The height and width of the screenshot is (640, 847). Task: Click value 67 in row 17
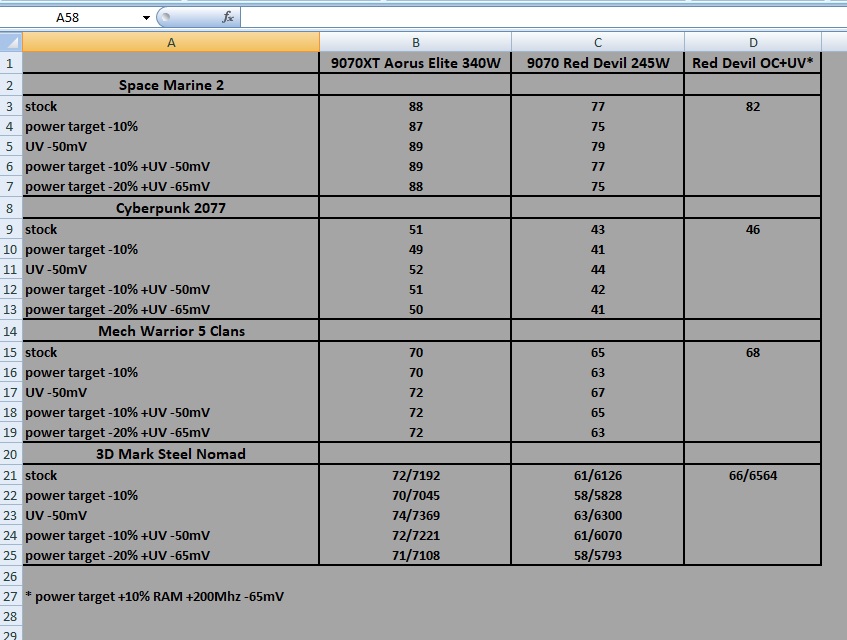pyautogui.click(x=597, y=393)
